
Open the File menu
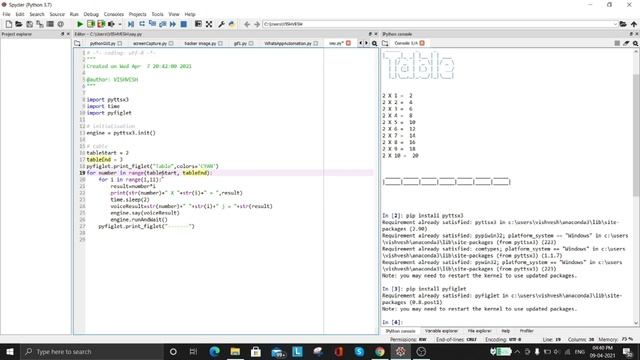[7, 14]
